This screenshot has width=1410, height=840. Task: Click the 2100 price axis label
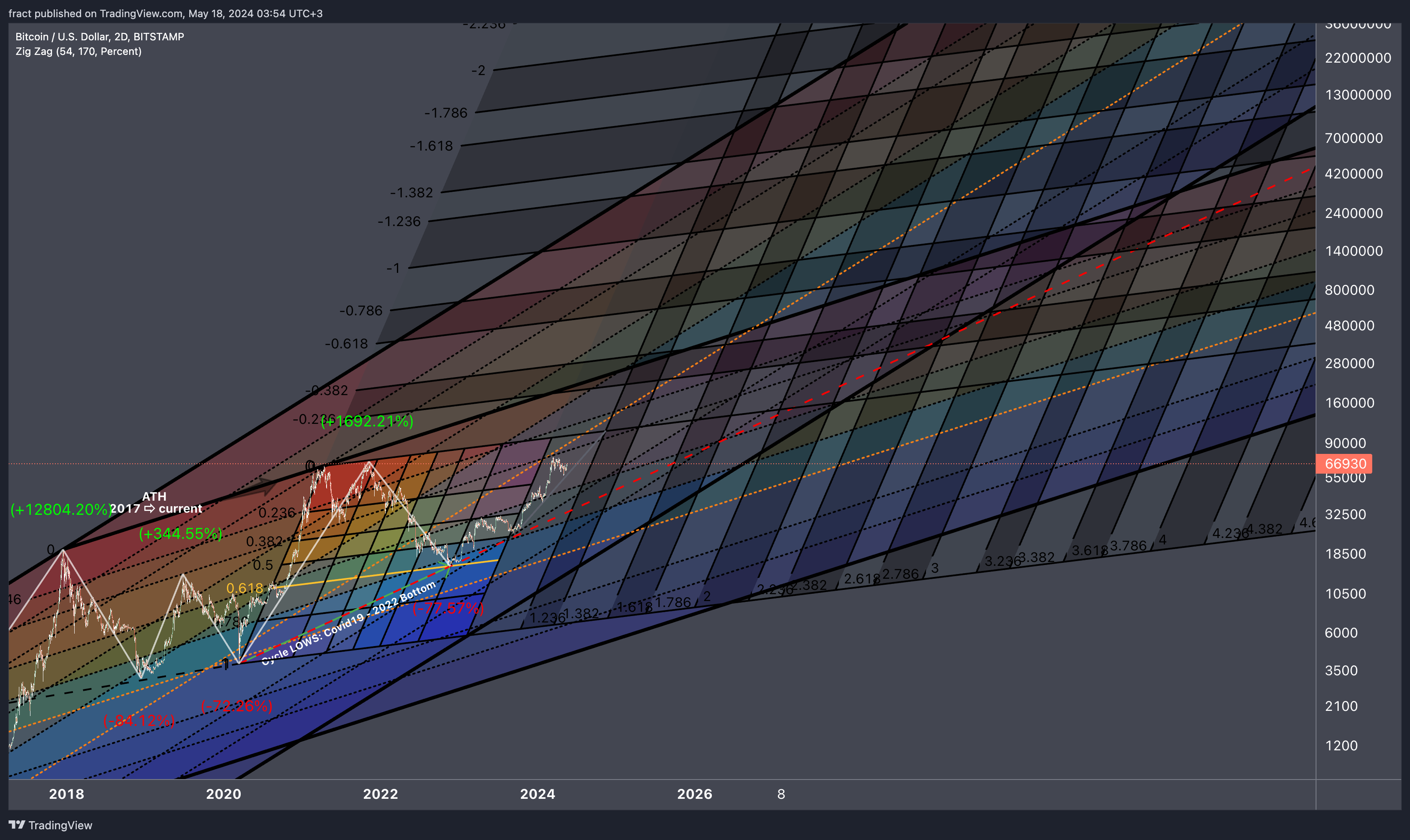coord(1341,707)
